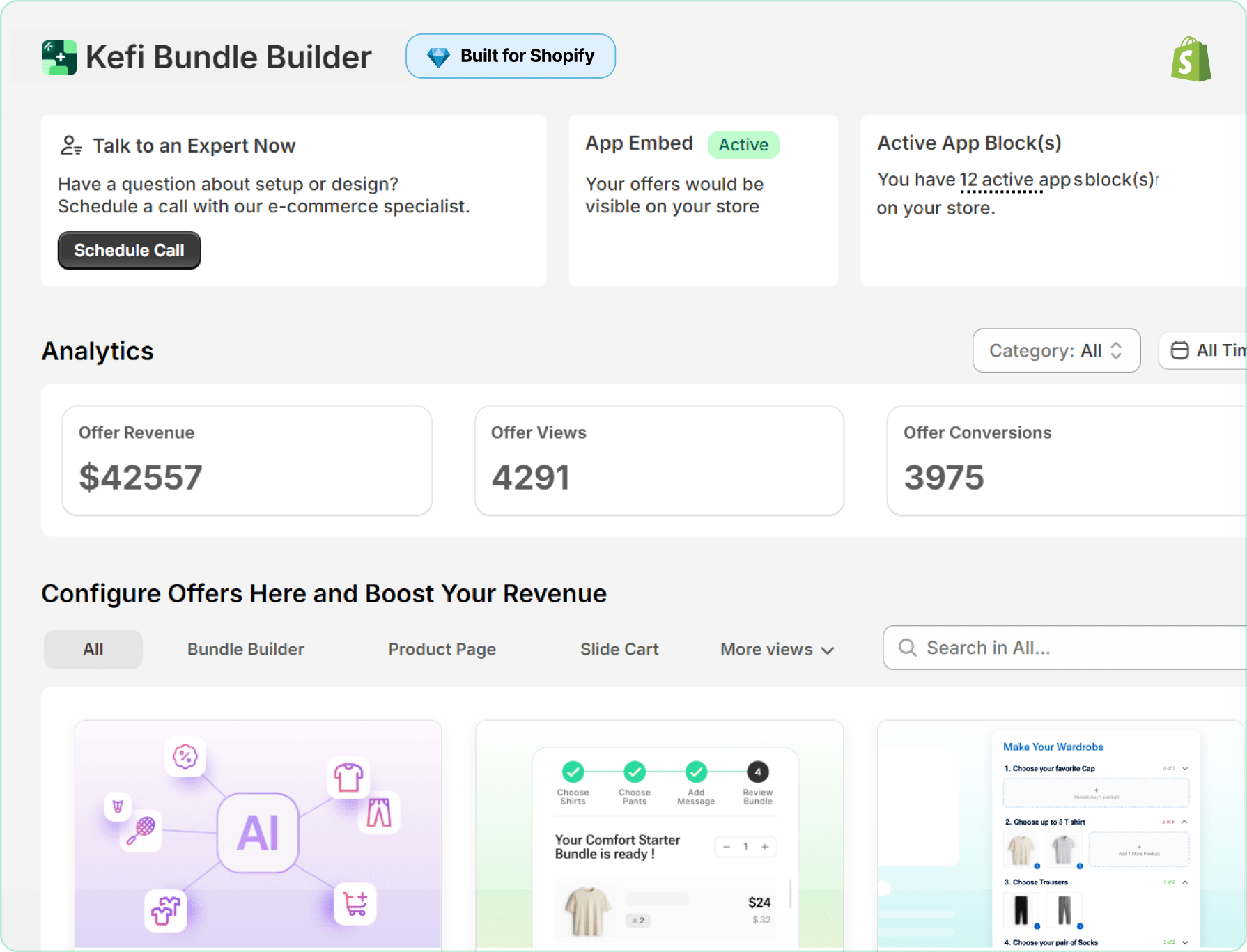This screenshot has width=1247, height=952.
Task: Select the beige T-shirt in wardrobe card
Action: (x=1021, y=850)
